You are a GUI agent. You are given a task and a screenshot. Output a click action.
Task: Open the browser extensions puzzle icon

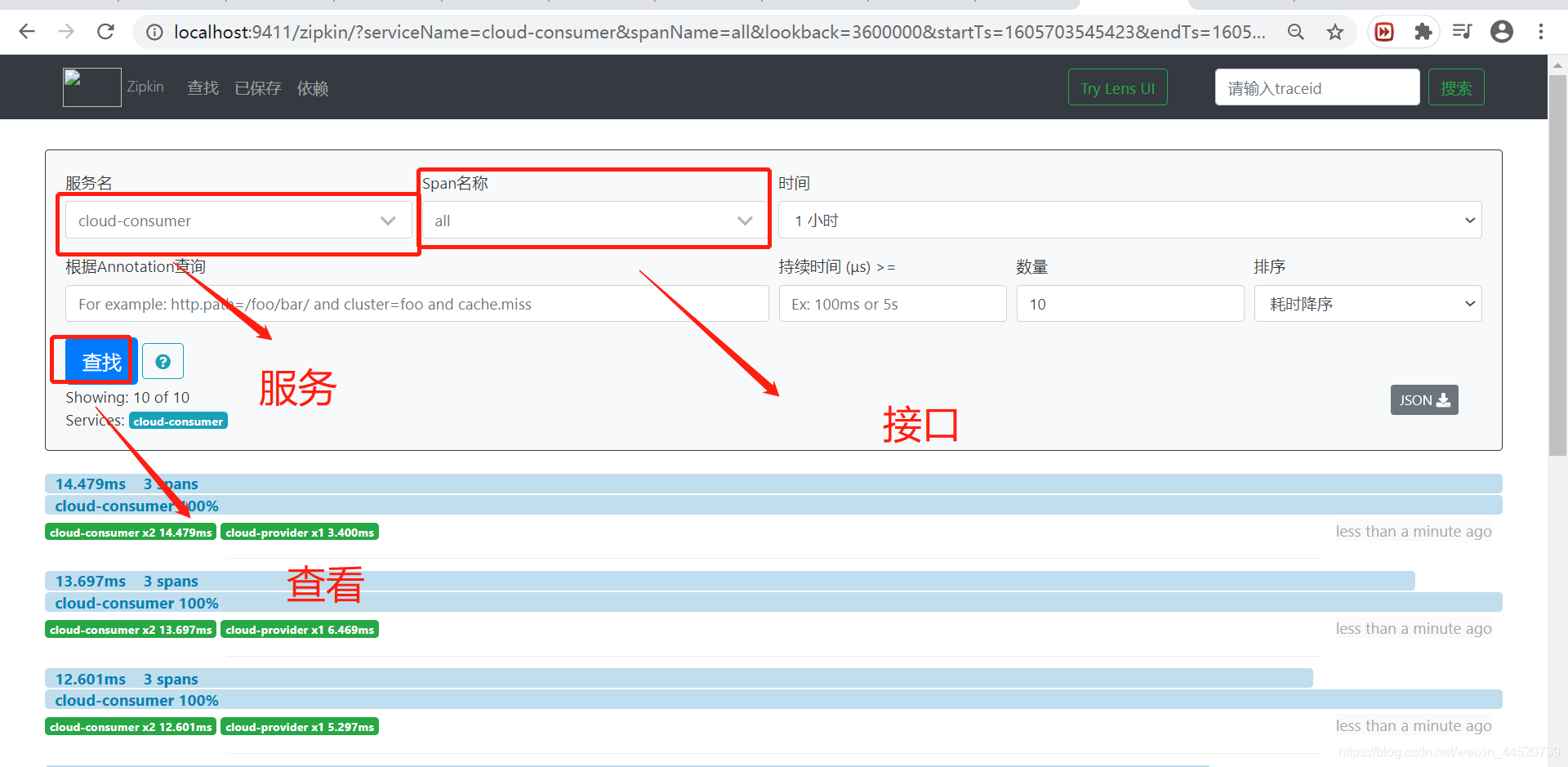point(1423,32)
